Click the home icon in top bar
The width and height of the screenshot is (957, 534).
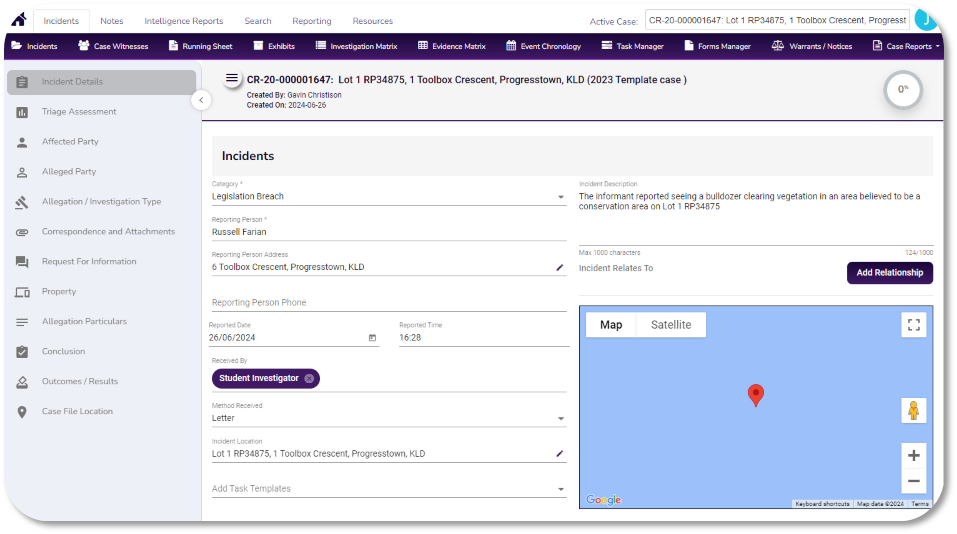pyautogui.click(x=18, y=20)
